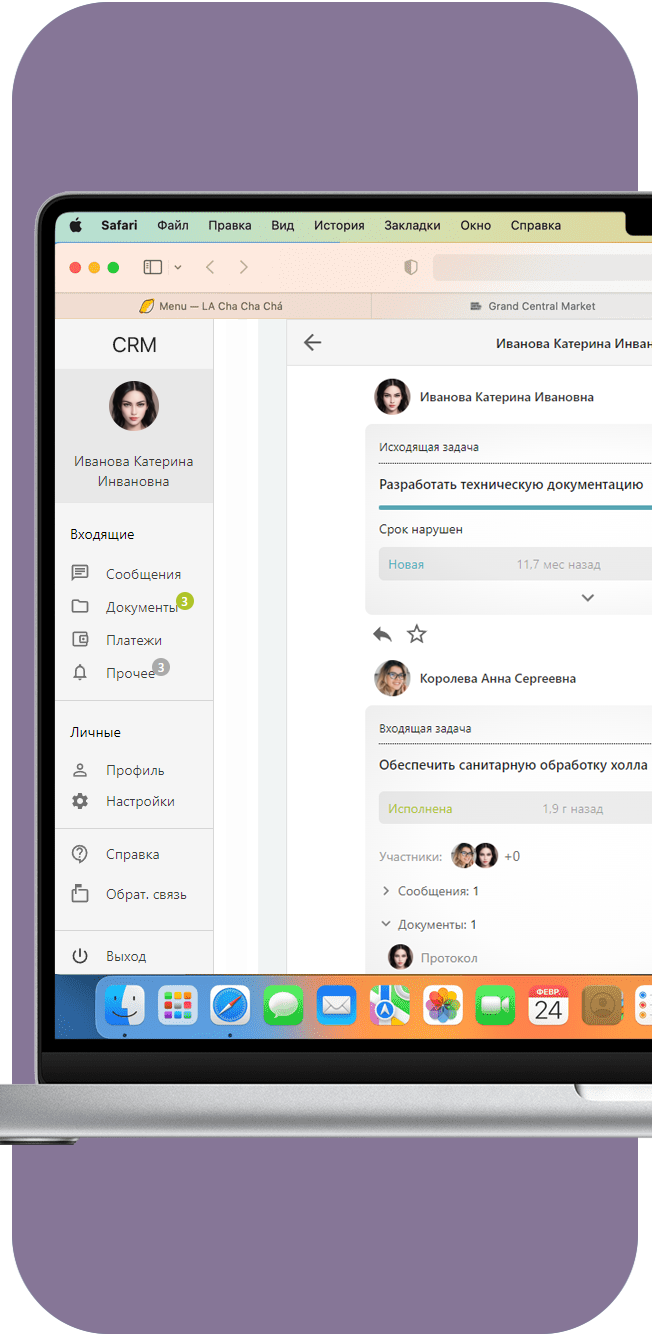Open Сообщения in sidebar
Viewport: 652px width, 1335px height.
(x=143, y=574)
